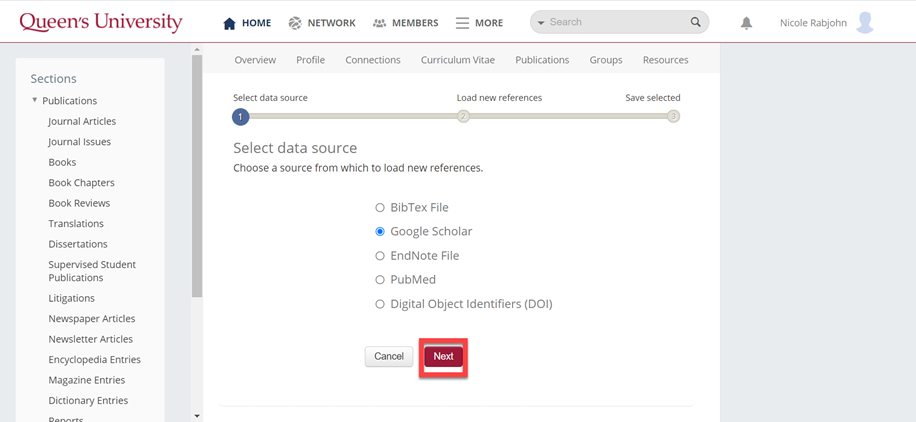
Task: Open the search scope dropdown arrow
Action: click(x=541, y=23)
